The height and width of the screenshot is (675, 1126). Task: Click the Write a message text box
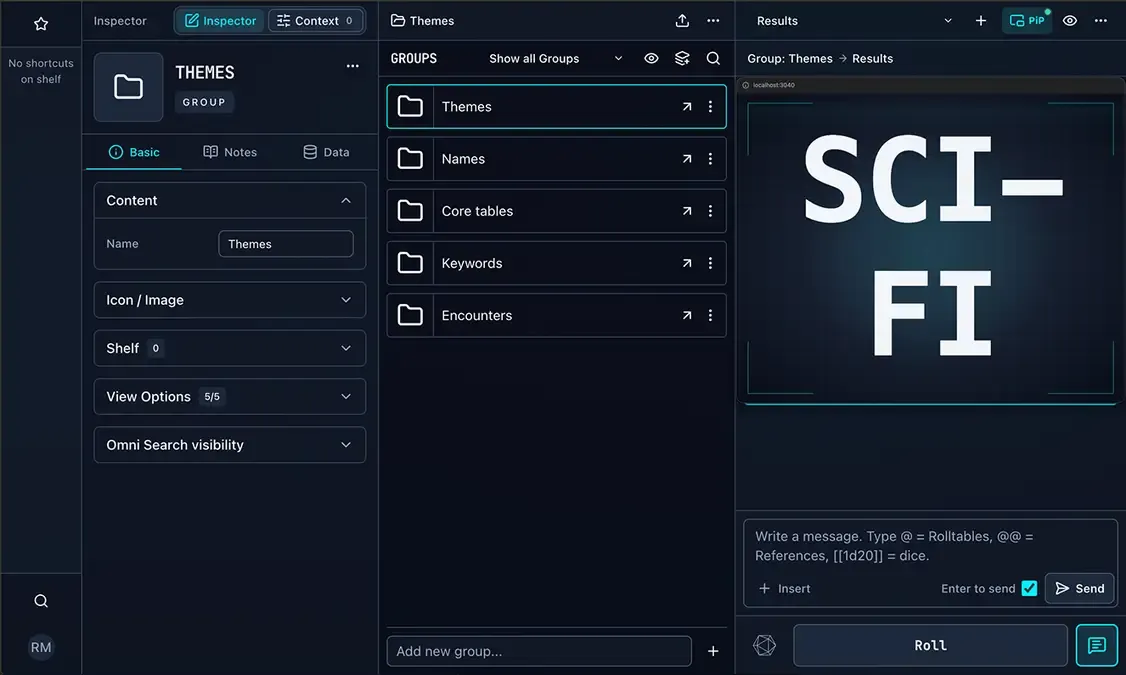tap(931, 546)
